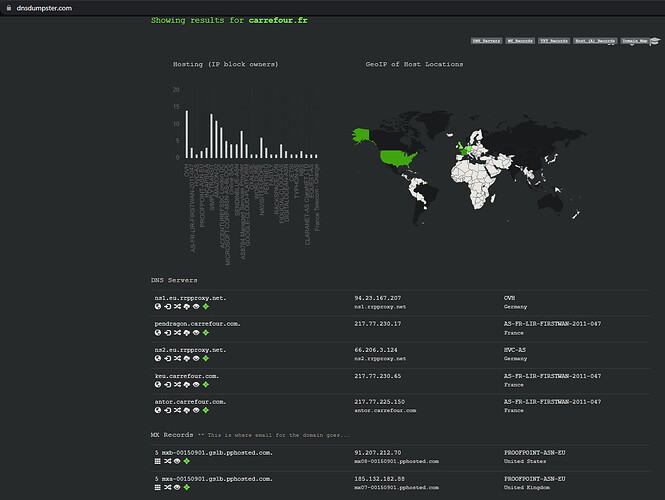Screen dimensions: 665x500
Task: Click IP address 185.132.182.88
Action: click(380, 479)
